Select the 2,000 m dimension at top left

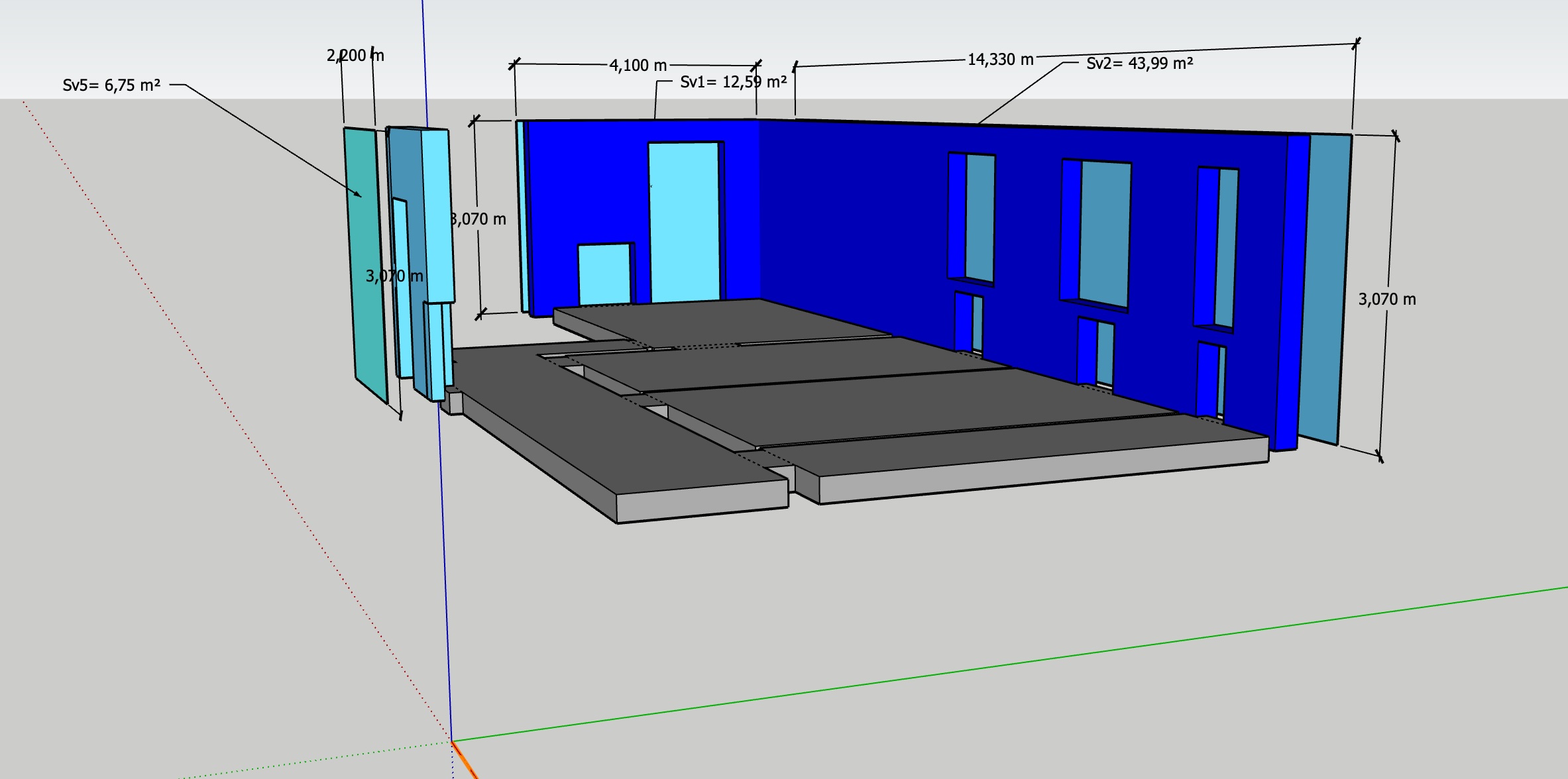coord(355,56)
